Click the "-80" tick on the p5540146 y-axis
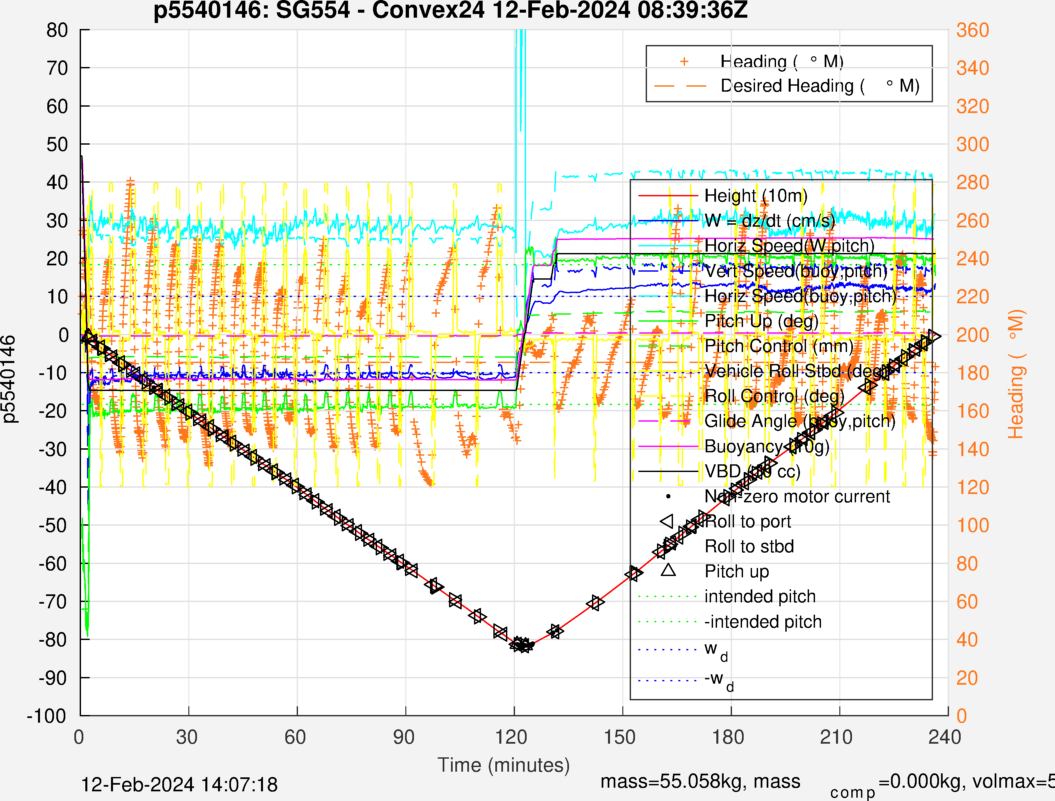 (x=53, y=639)
